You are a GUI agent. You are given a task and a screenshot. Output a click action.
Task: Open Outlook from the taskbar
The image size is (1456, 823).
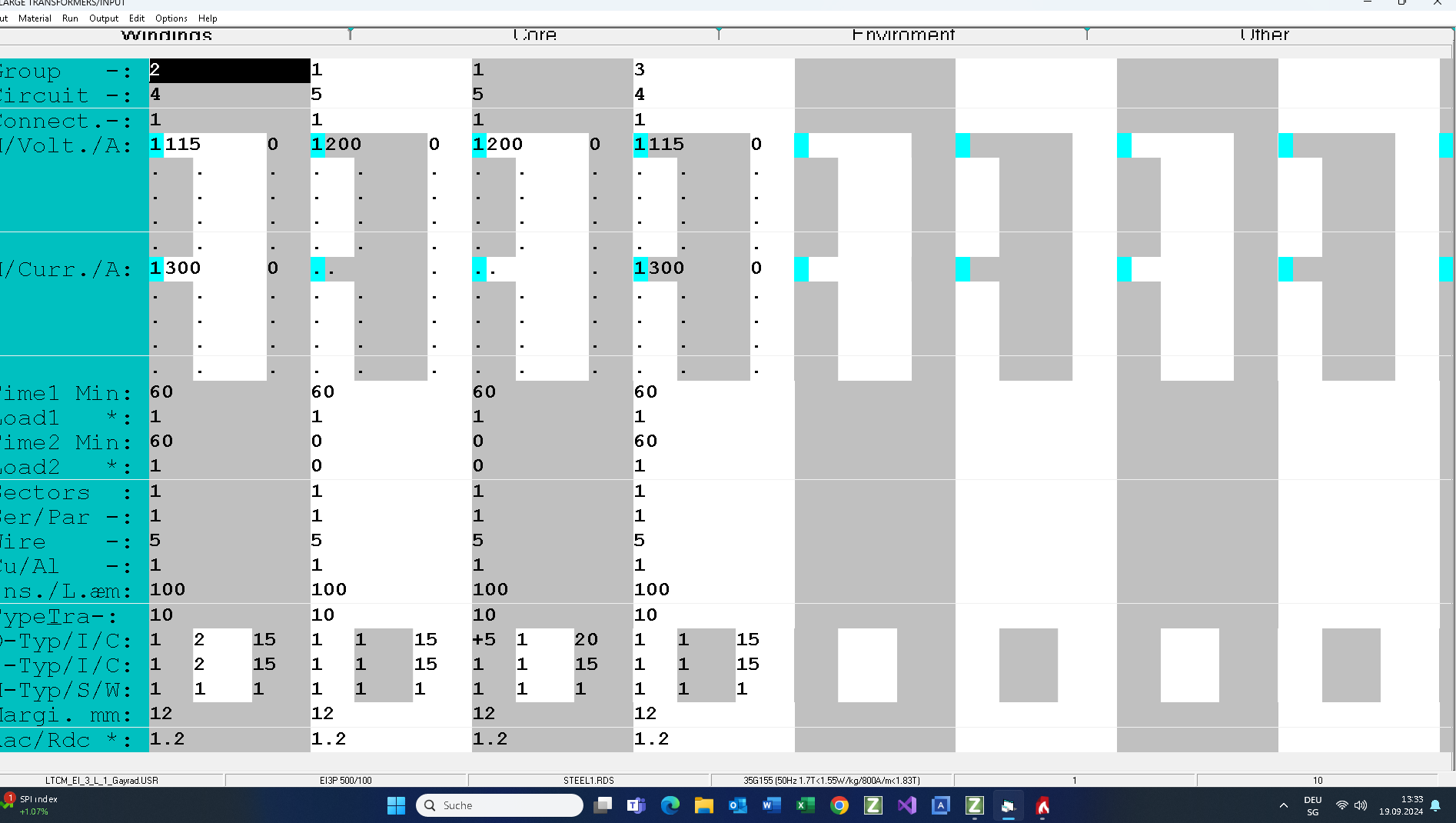coord(738,805)
